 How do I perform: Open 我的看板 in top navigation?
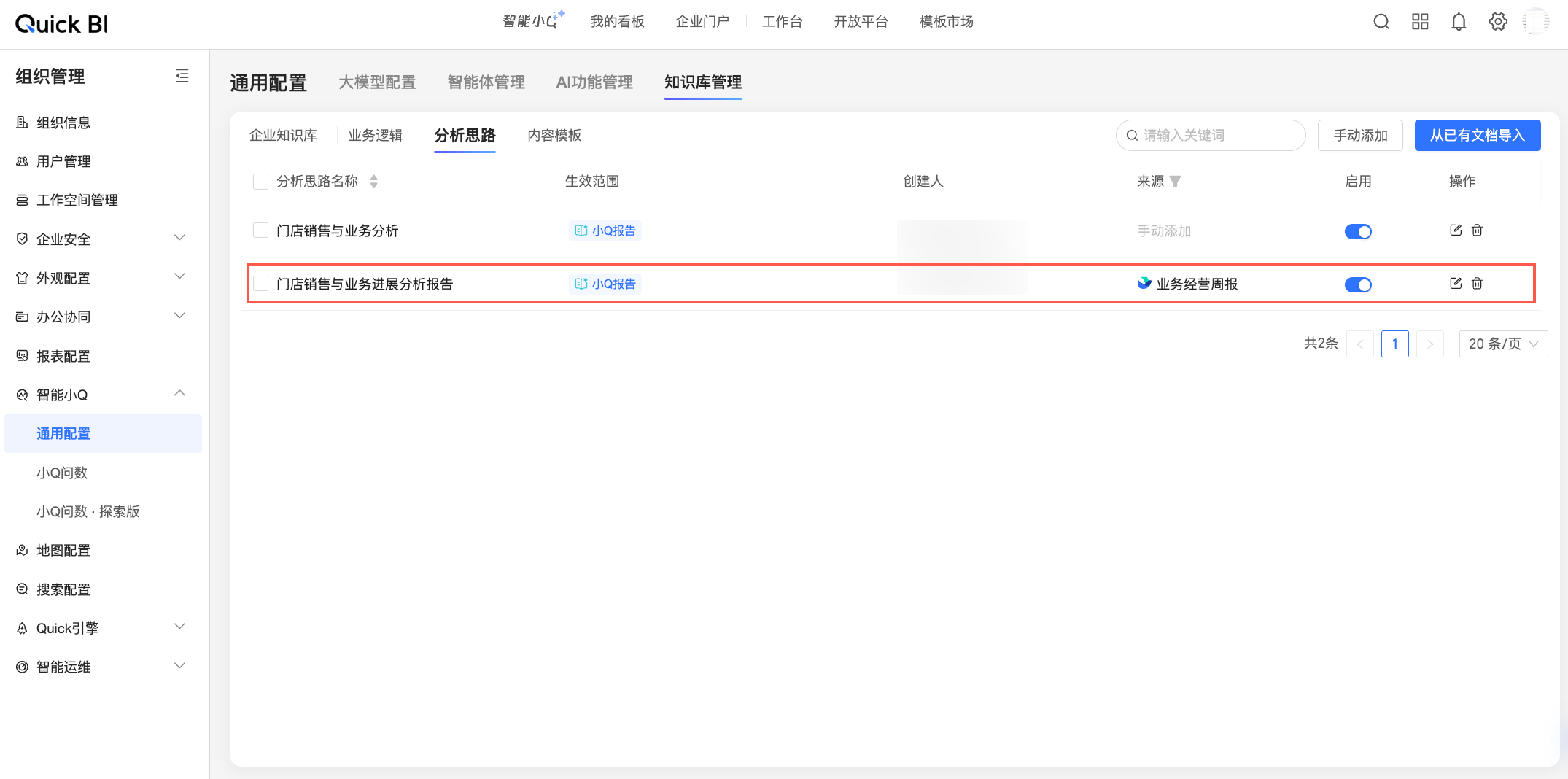pyautogui.click(x=617, y=22)
